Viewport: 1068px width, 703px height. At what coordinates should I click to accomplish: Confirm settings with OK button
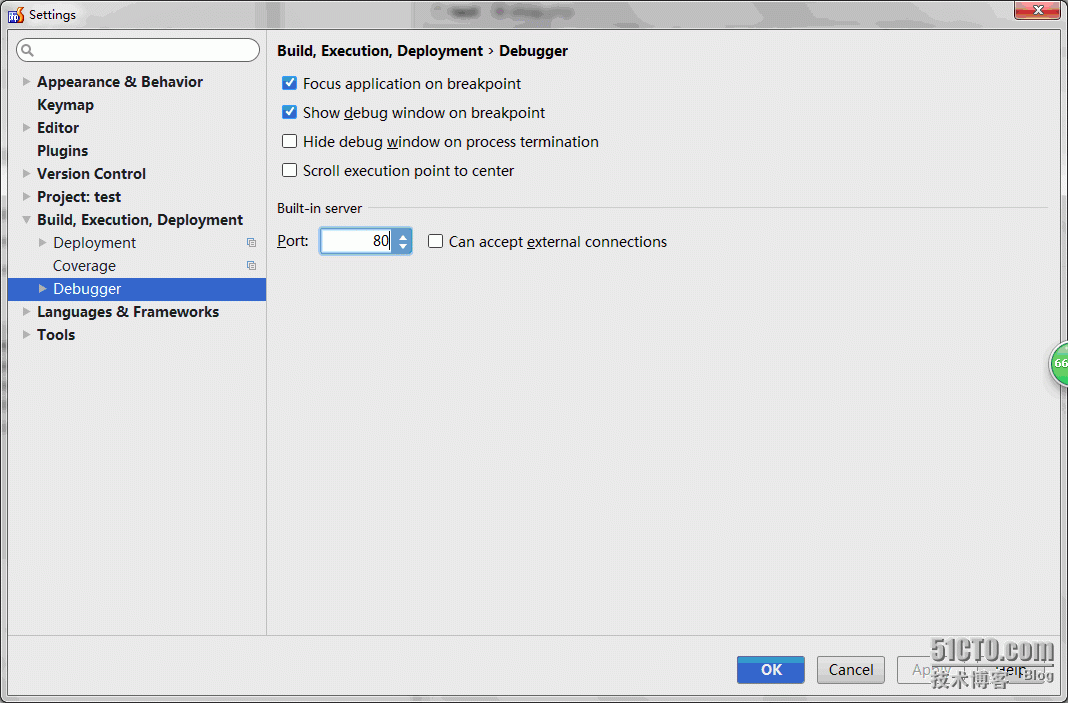(770, 670)
